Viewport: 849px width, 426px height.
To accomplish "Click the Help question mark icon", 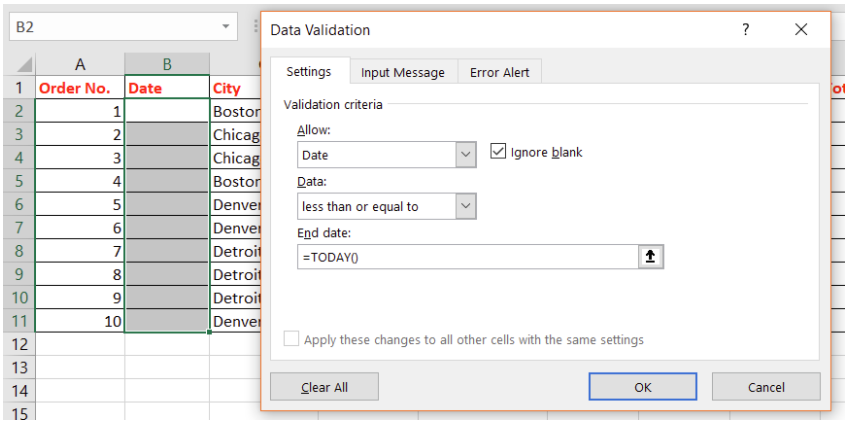I will pos(745,30).
